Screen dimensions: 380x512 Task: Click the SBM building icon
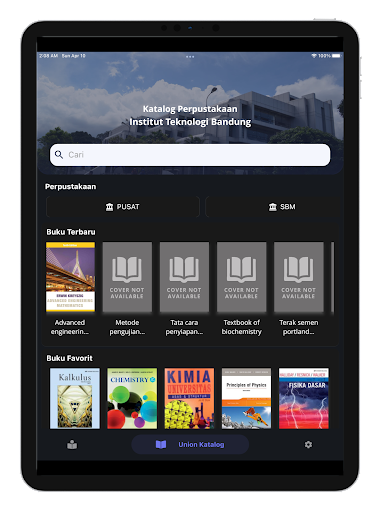click(273, 207)
